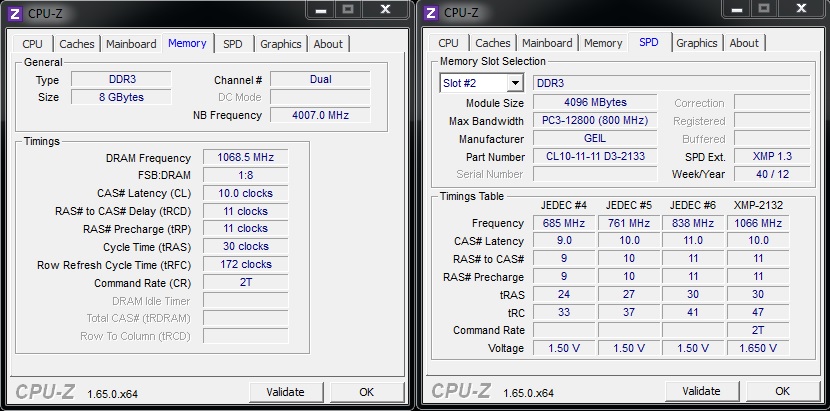Click the Week/Year 40 / 12 value
The image size is (830, 411).
point(772,174)
